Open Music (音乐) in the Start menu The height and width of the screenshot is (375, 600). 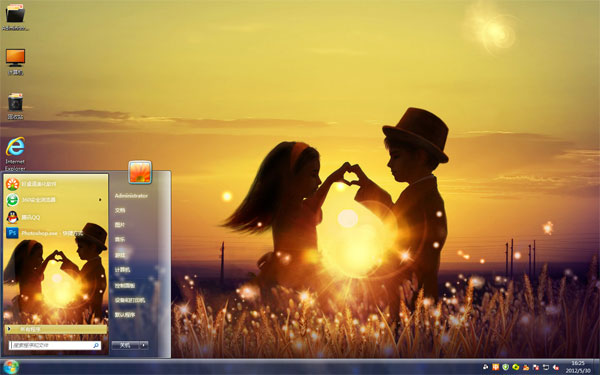tap(120, 240)
